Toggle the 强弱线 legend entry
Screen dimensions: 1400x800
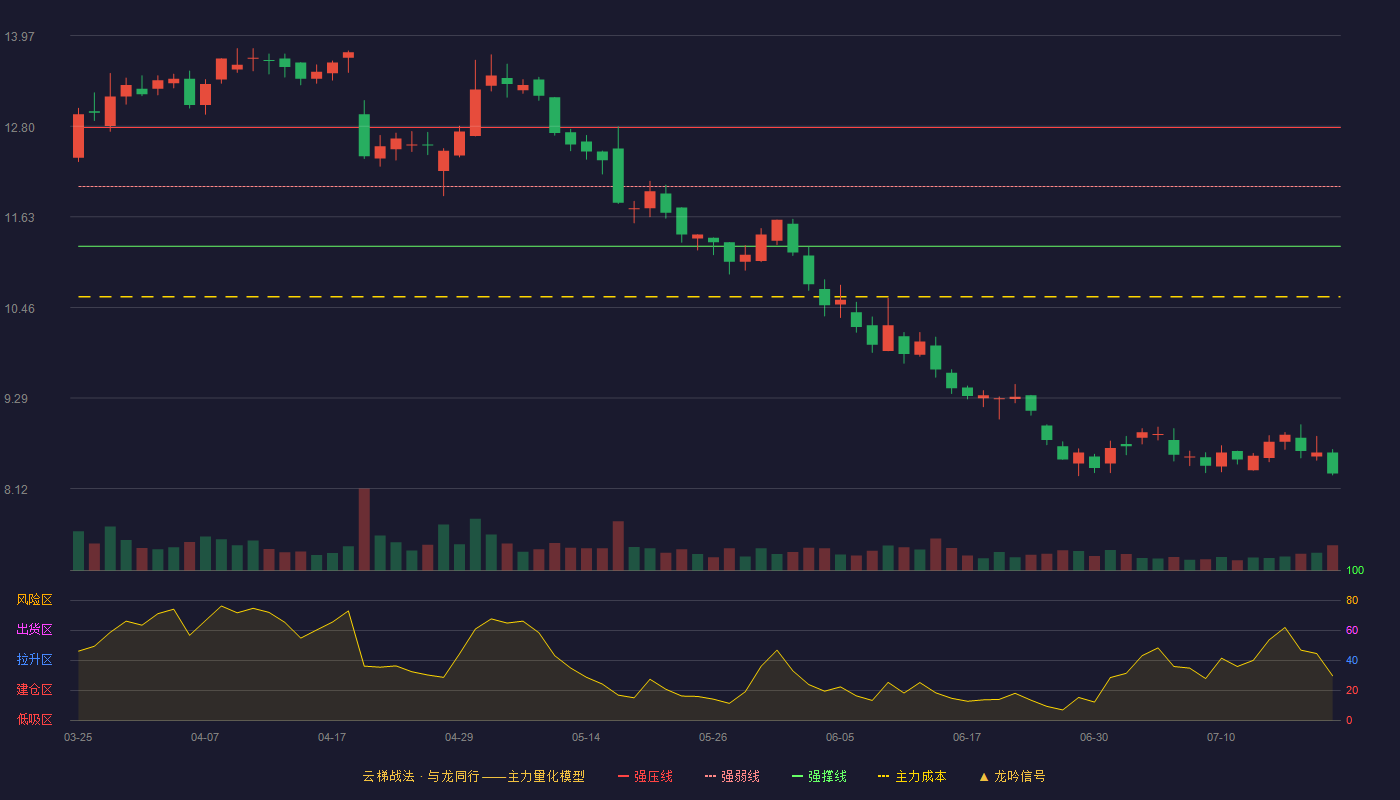coord(732,776)
